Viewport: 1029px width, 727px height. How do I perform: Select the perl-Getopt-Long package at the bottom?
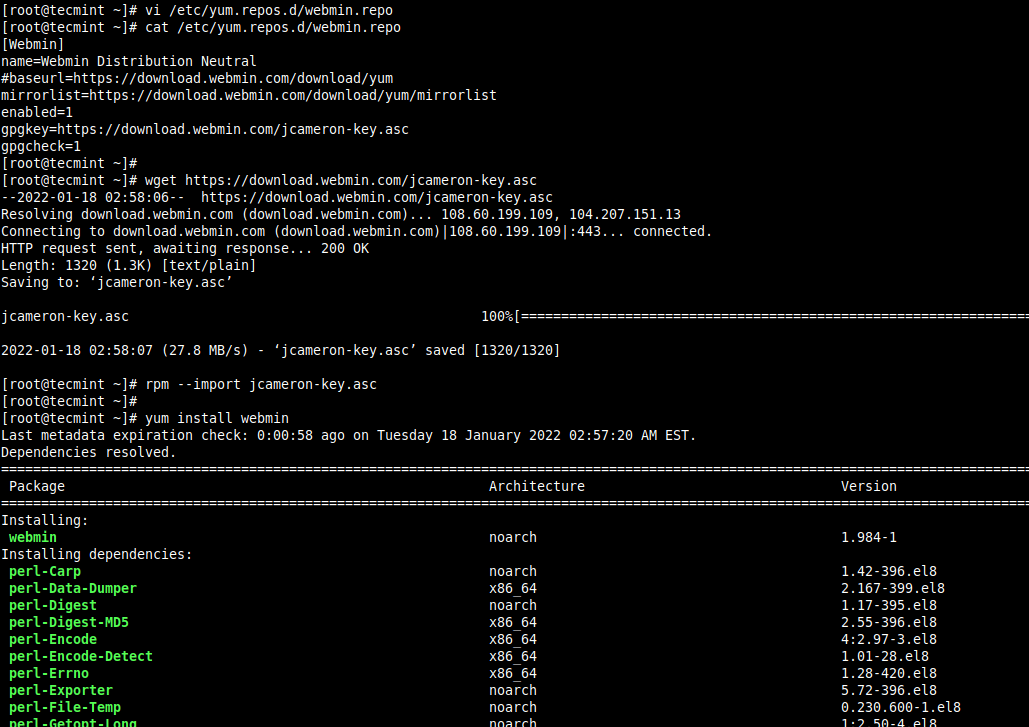point(72,722)
